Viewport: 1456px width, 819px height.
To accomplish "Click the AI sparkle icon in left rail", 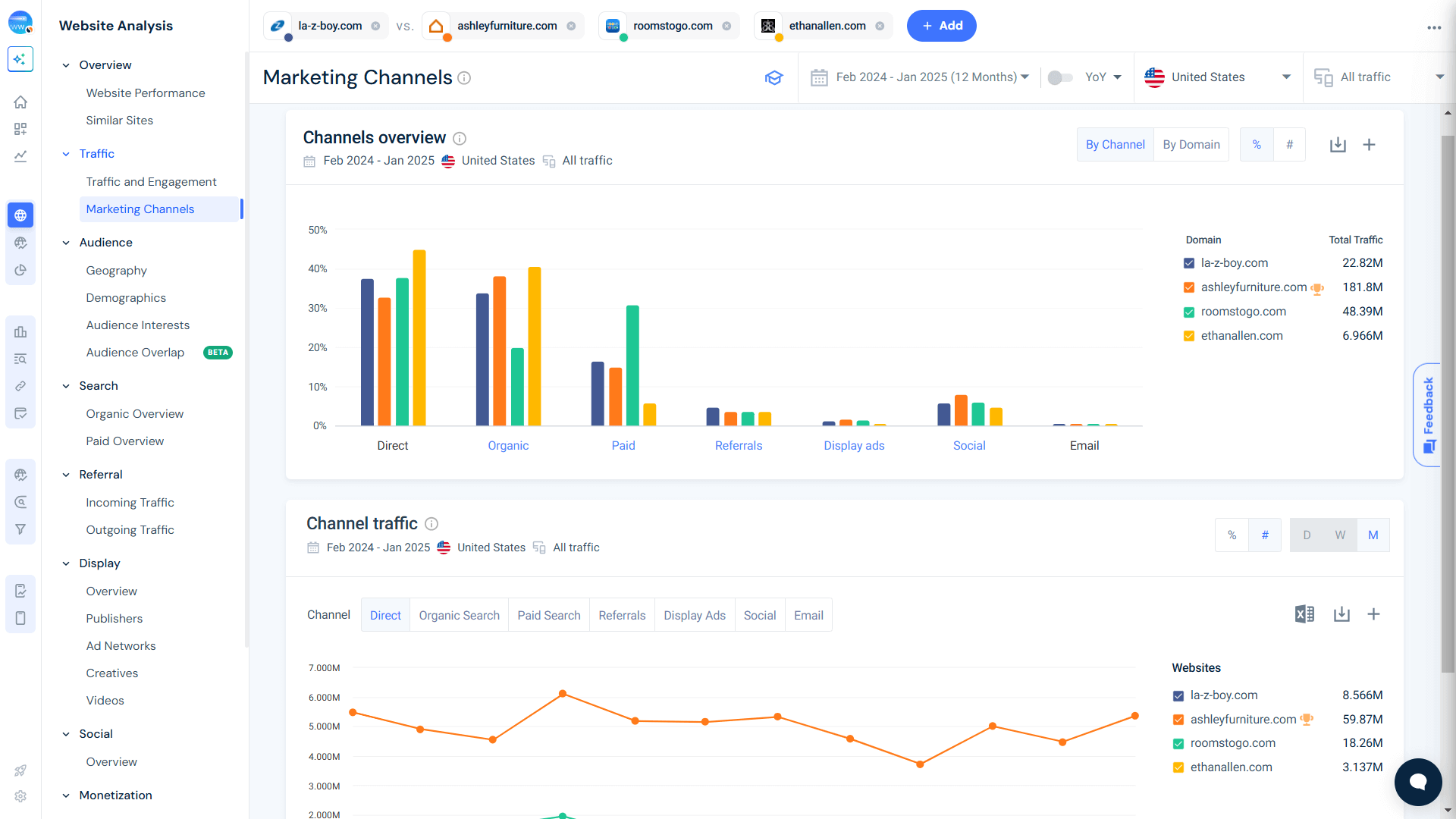I will tap(20, 59).
